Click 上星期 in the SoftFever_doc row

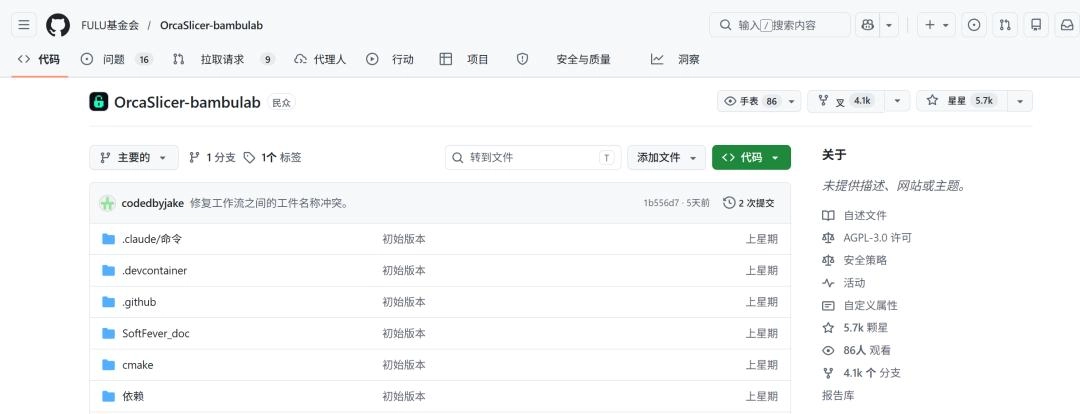pyautogui.click(x=762, y=333)
